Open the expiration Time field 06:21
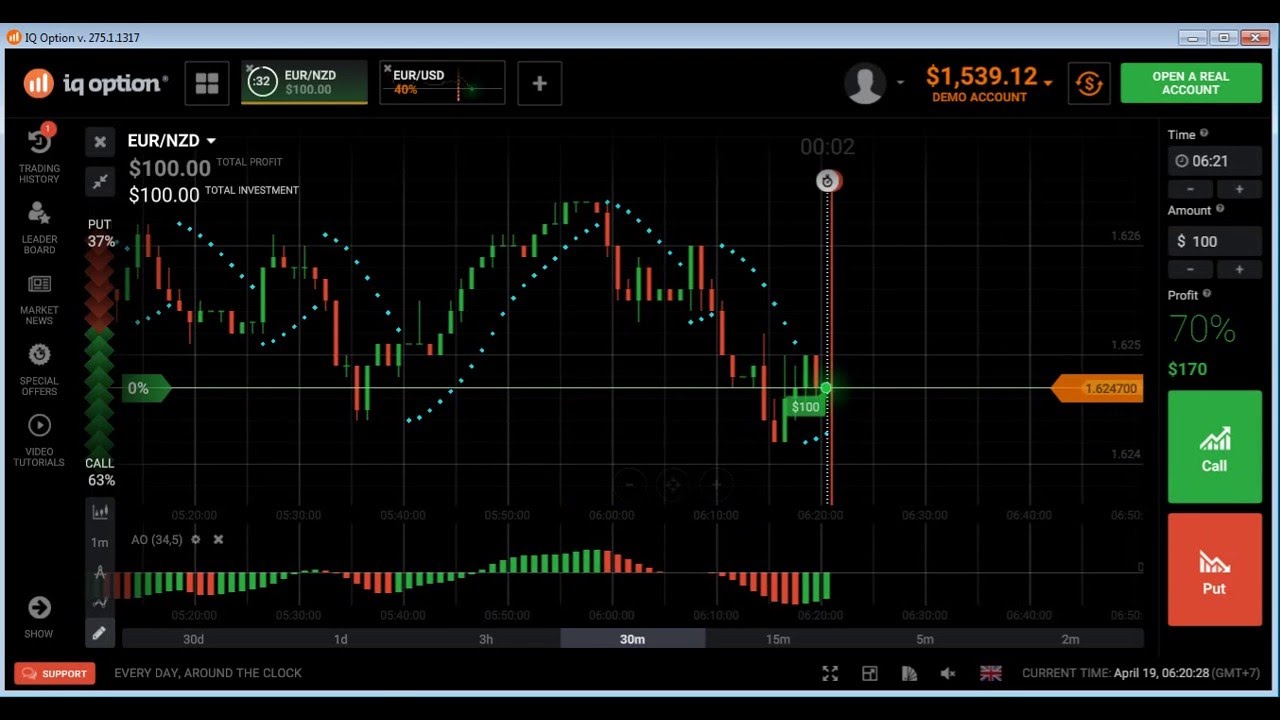 pyautogui.click(x=1215, y=161)
